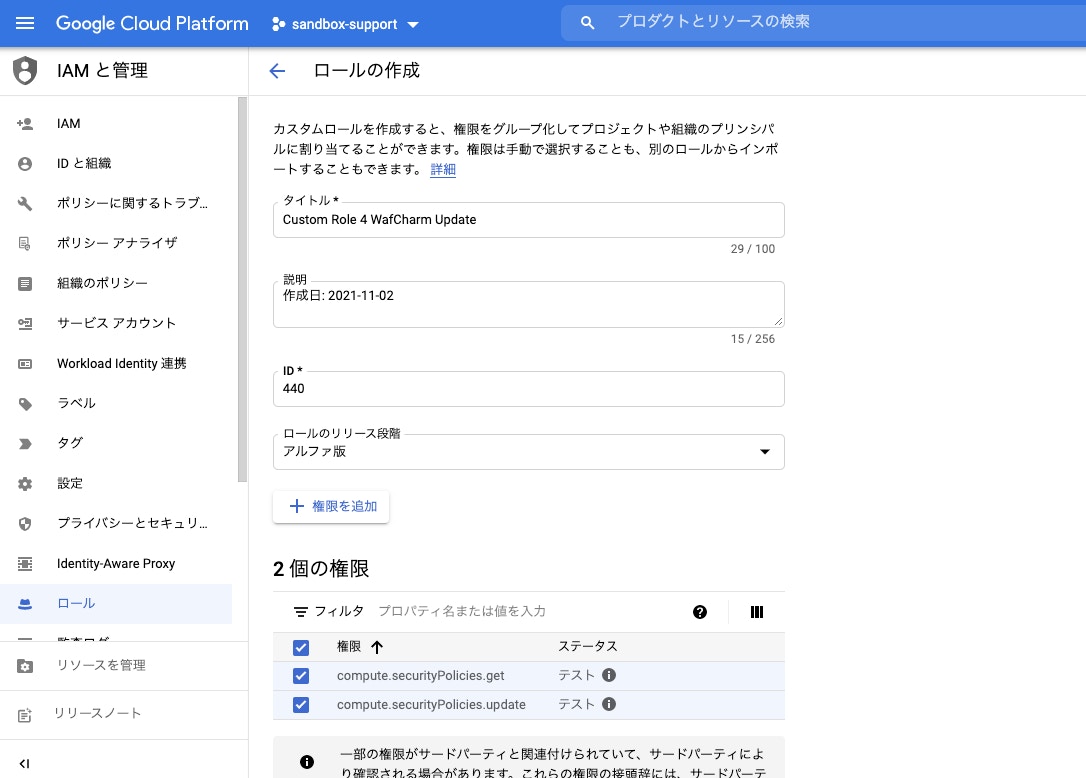1086x778 pixels.
Task: Open the 詳細 link in the description
Action: click(443, 170)
